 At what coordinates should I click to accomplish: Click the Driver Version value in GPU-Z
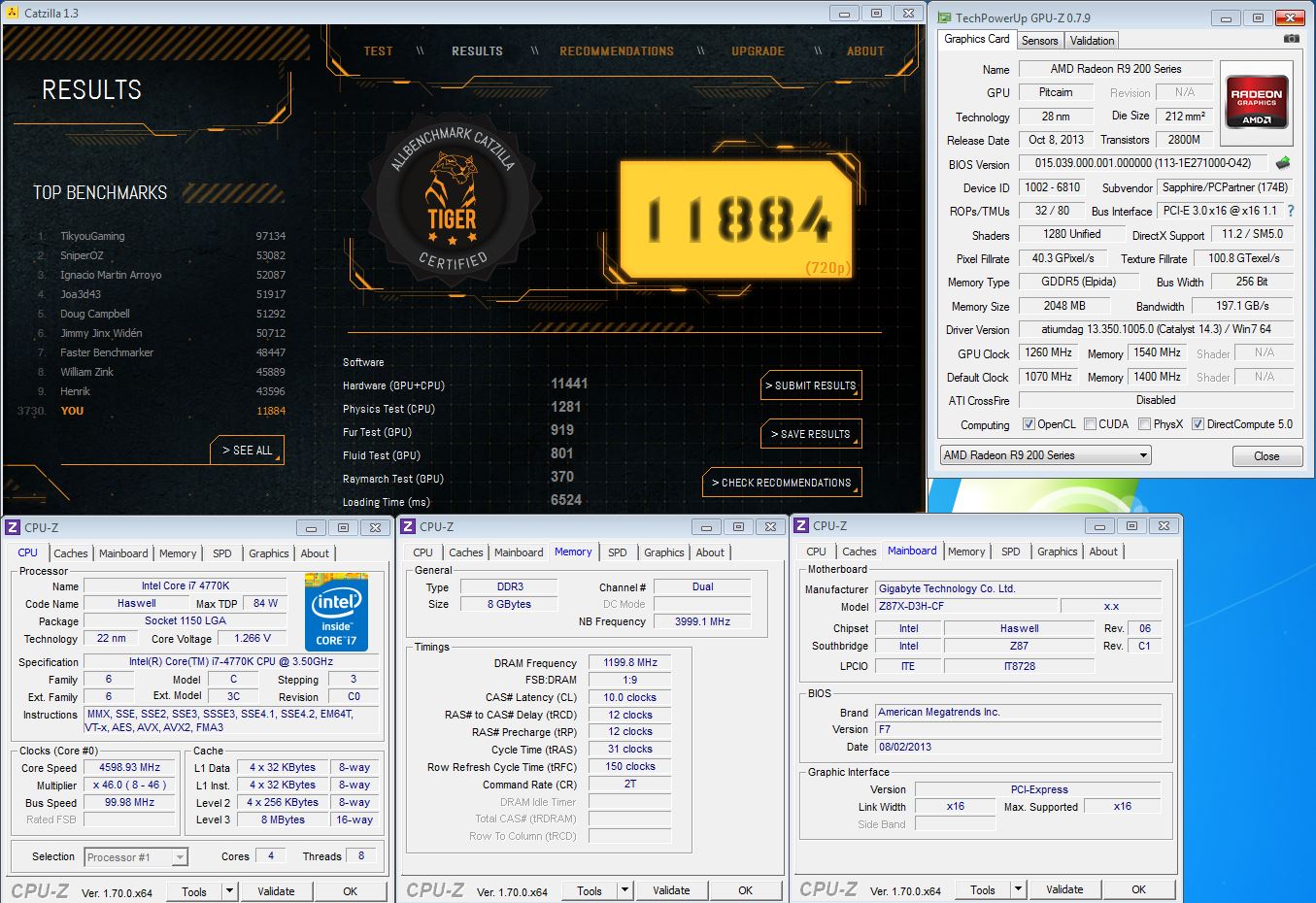pyautogui.click(x=1156, y=329)
